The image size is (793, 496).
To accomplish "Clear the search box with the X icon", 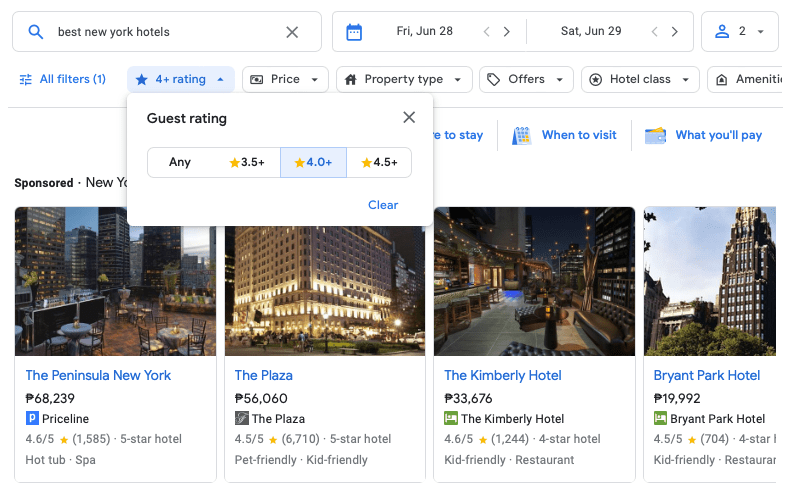I will click(292, 32).
